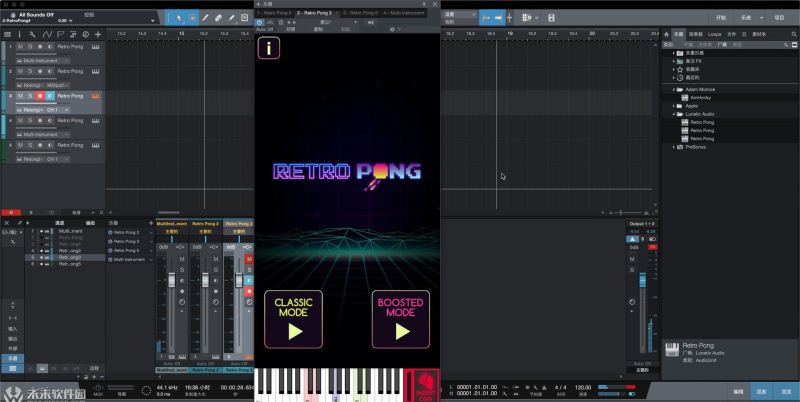Open instrument editor keyboard icon on track 1

[x=95, y=46]
